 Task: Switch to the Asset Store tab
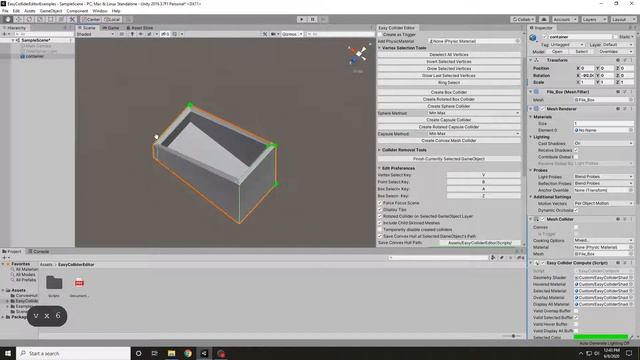coord(140,28)
